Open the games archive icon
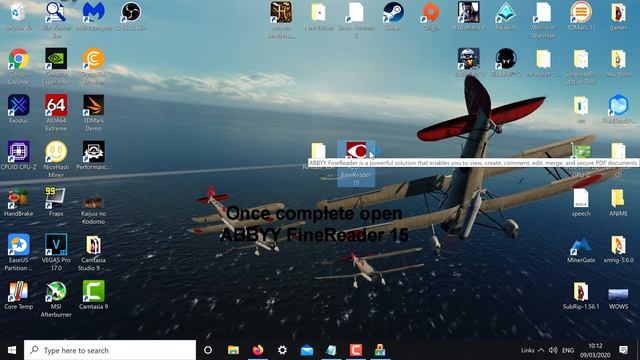 coord(618,17)
